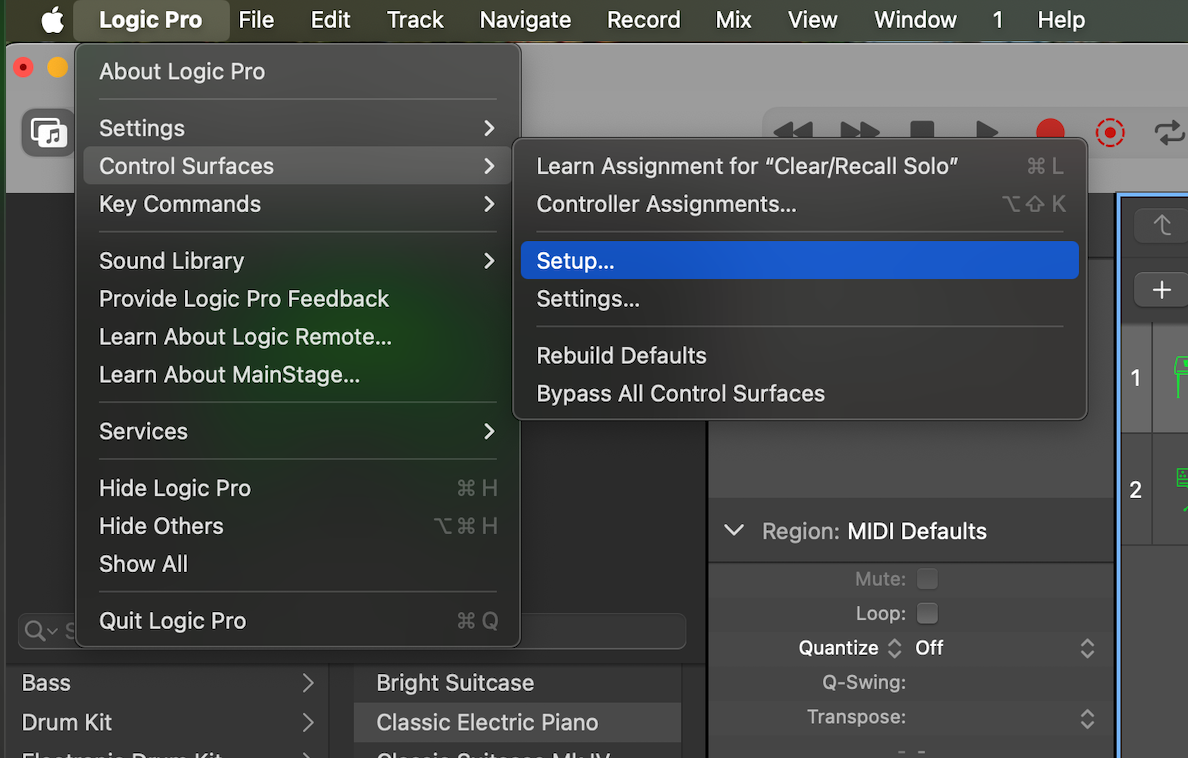Toggle the Mute checkbox in the Region inspector
The height and width of the screenshot is (758, 1188).
click(927, 578)
